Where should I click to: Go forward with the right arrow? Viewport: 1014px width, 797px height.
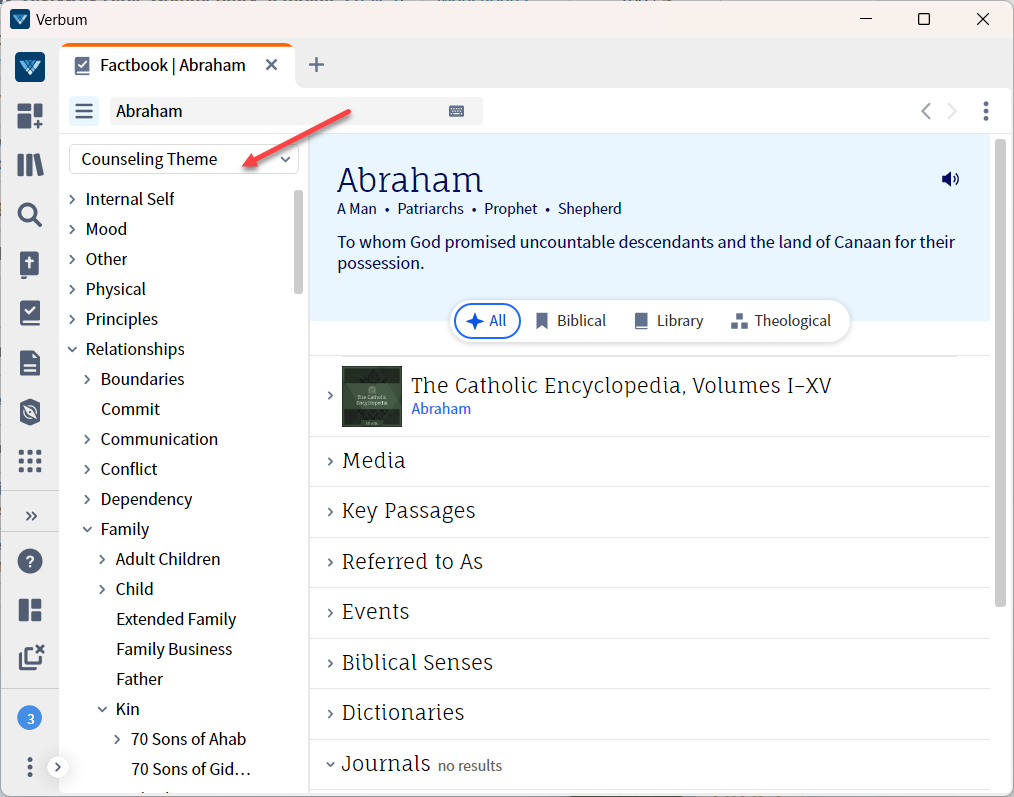[952, 111]
